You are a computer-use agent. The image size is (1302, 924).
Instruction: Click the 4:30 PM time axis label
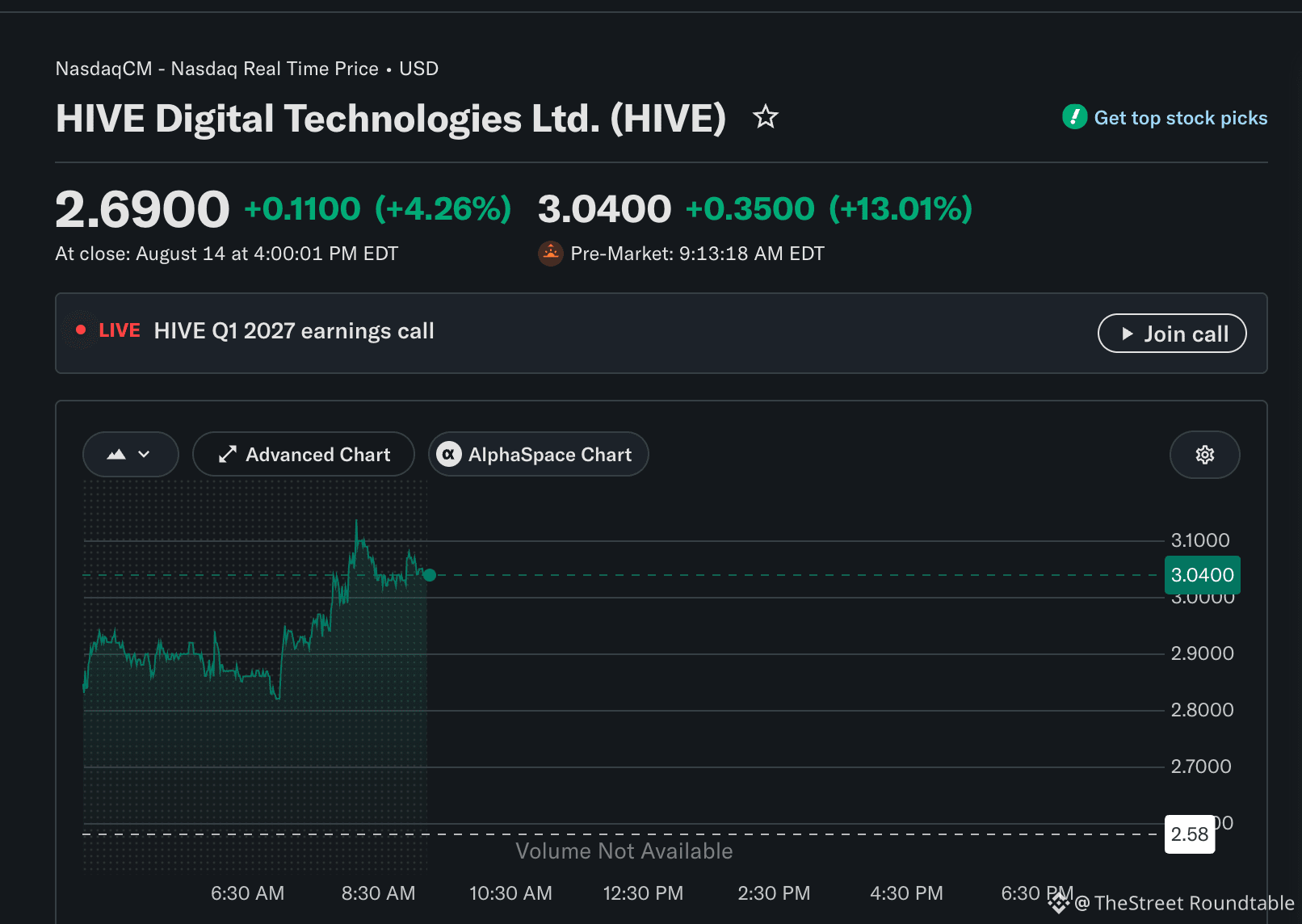(x=907, y=893)
